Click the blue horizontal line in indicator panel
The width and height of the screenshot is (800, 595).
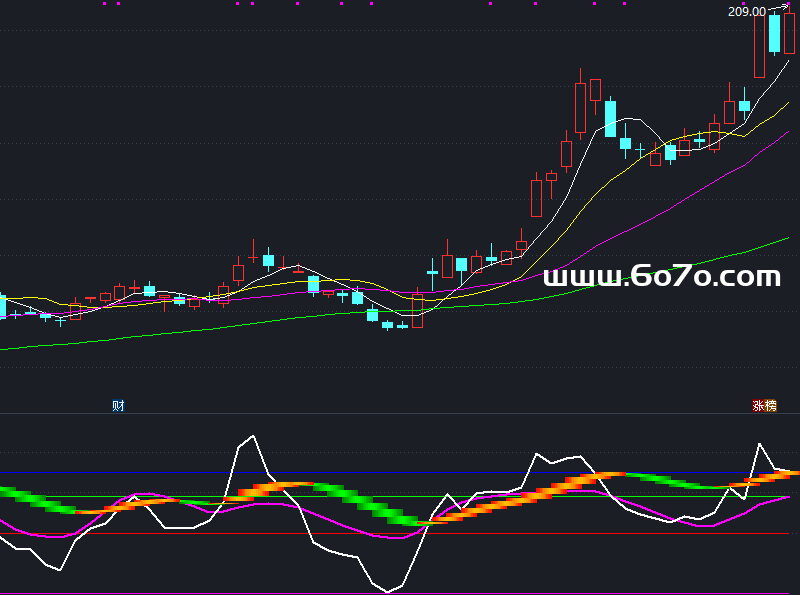coord(300,472)
